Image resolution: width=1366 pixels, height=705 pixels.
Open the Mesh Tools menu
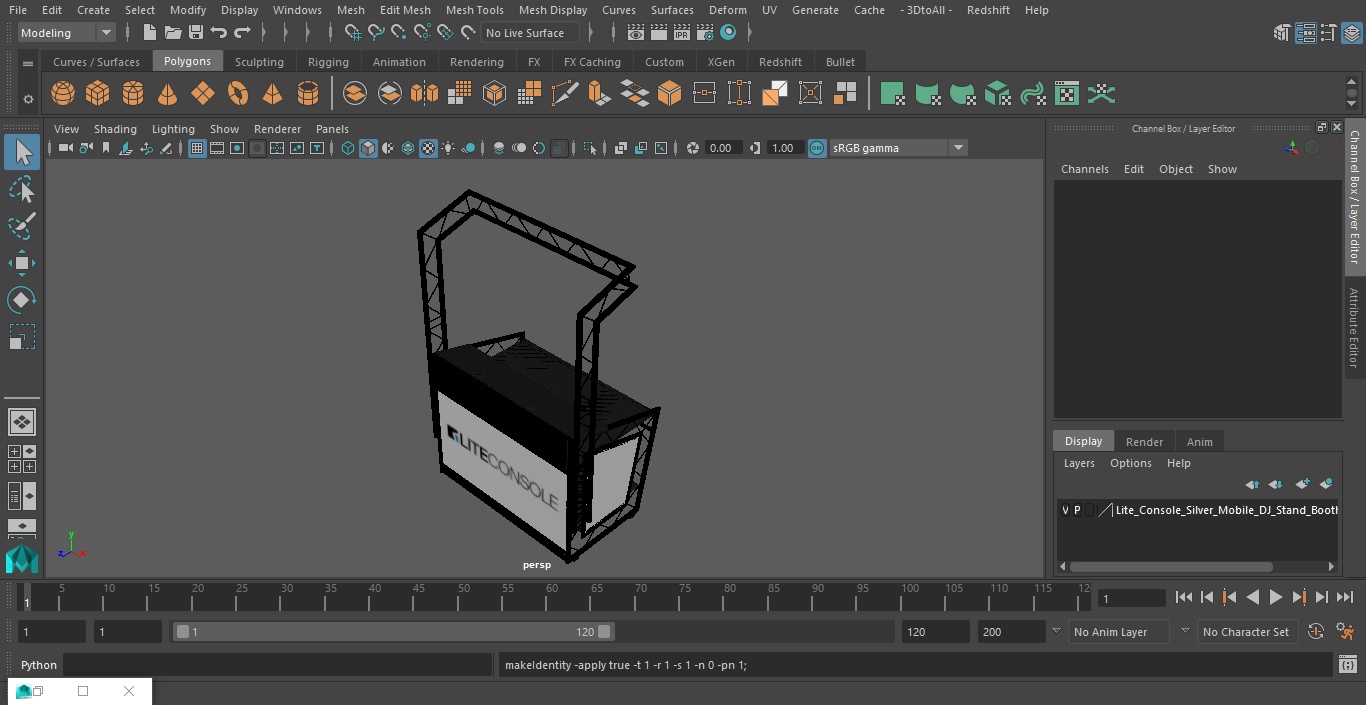pos(474,10)
